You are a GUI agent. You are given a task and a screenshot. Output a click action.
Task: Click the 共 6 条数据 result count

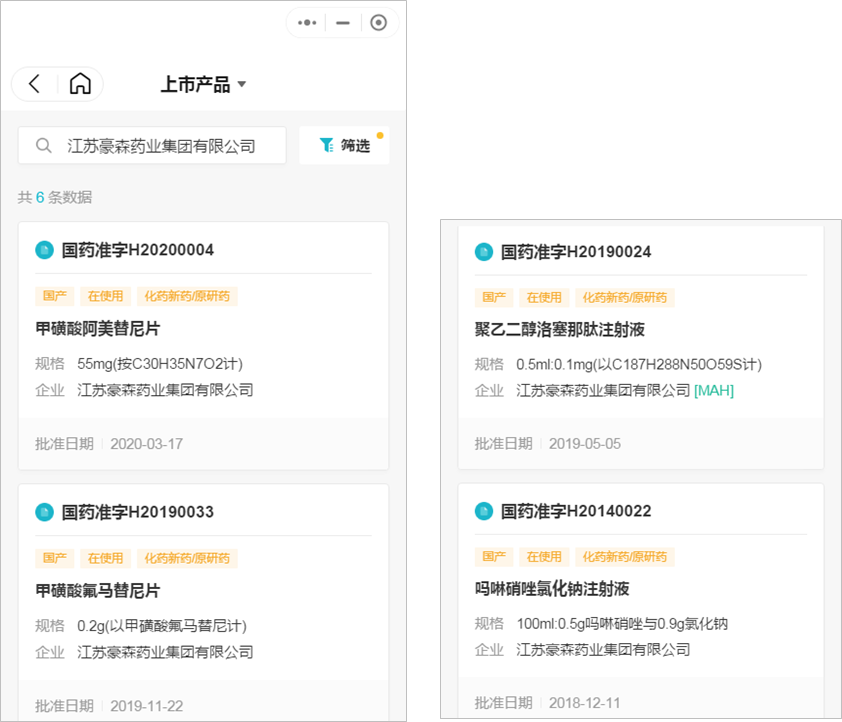coord(55,198)
